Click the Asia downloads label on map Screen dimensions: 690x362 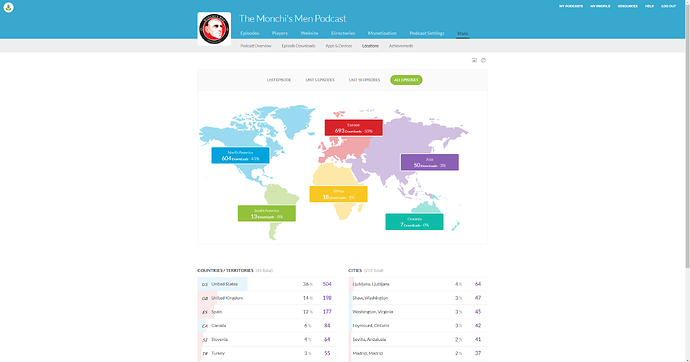(x=429, y=162)
